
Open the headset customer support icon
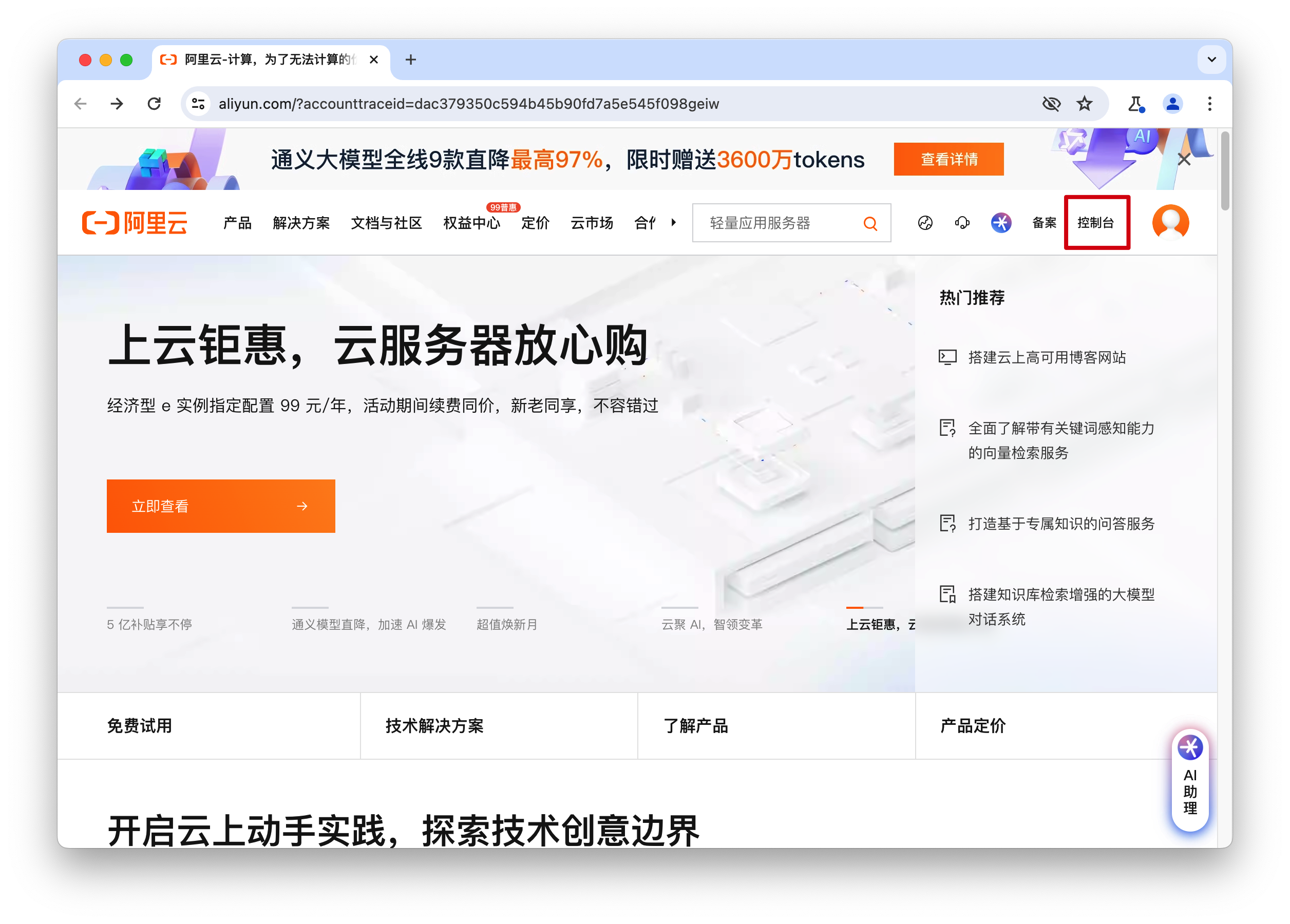962,223
